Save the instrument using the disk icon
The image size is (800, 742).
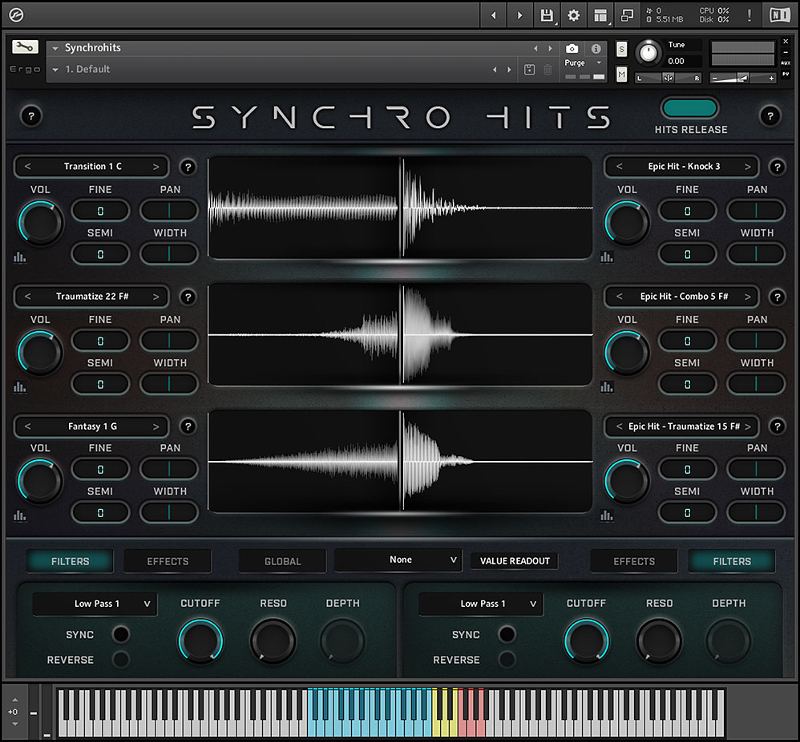click(546, 14)
